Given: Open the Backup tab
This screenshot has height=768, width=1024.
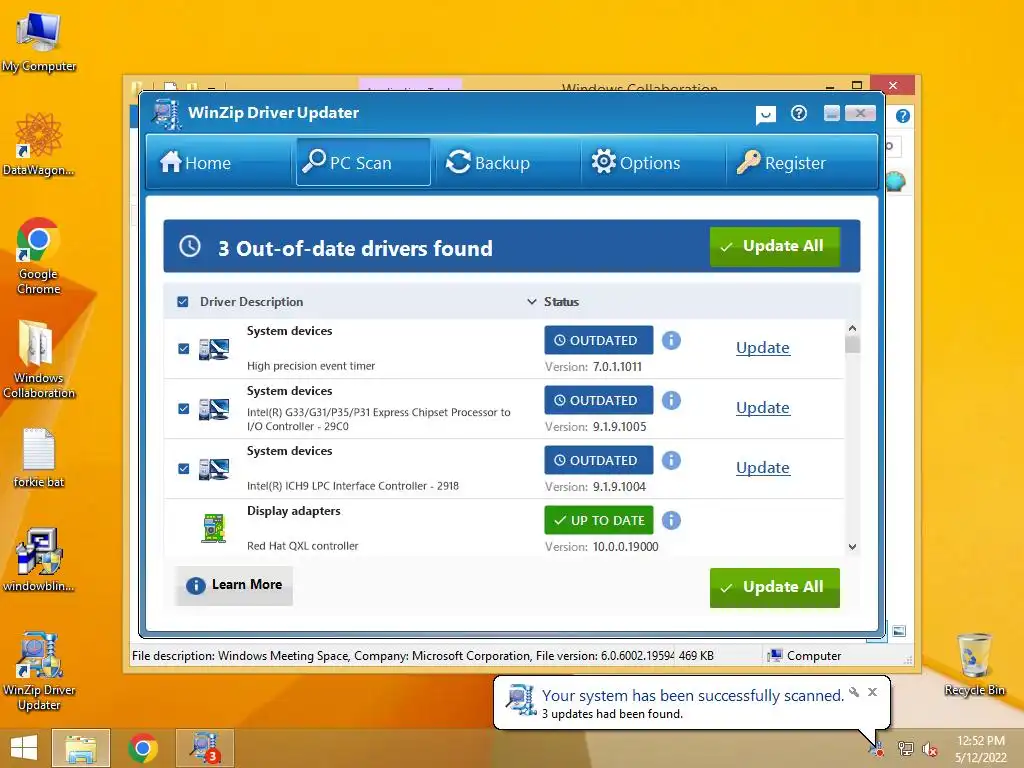Looking at the screenshot, I should pyautogui.click(x=488, y=162).
